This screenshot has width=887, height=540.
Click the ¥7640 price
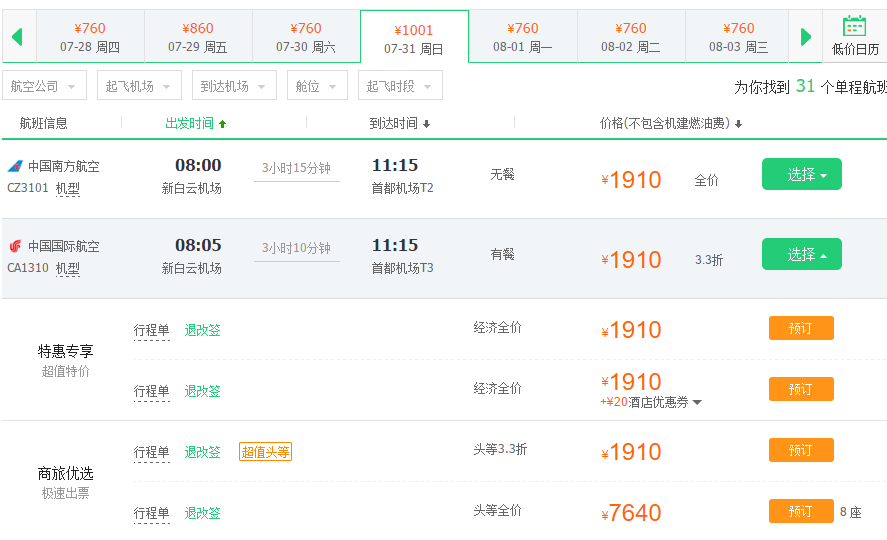click(631, 513)
